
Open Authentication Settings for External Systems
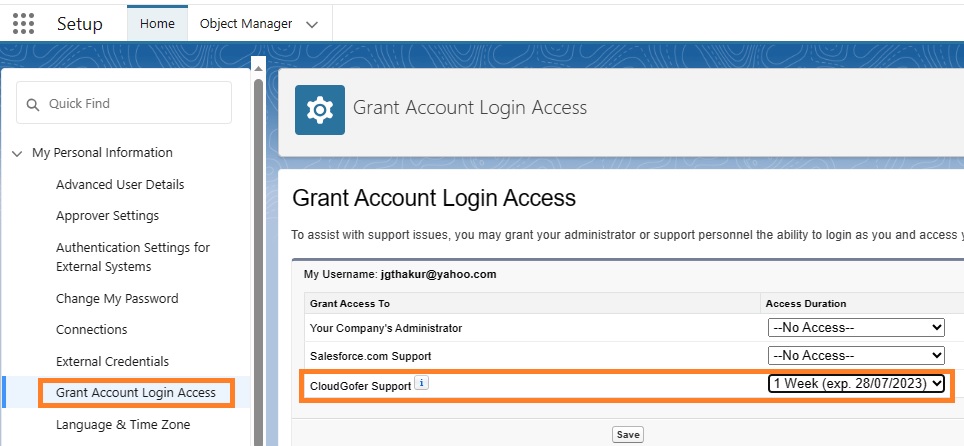(133, 257)
